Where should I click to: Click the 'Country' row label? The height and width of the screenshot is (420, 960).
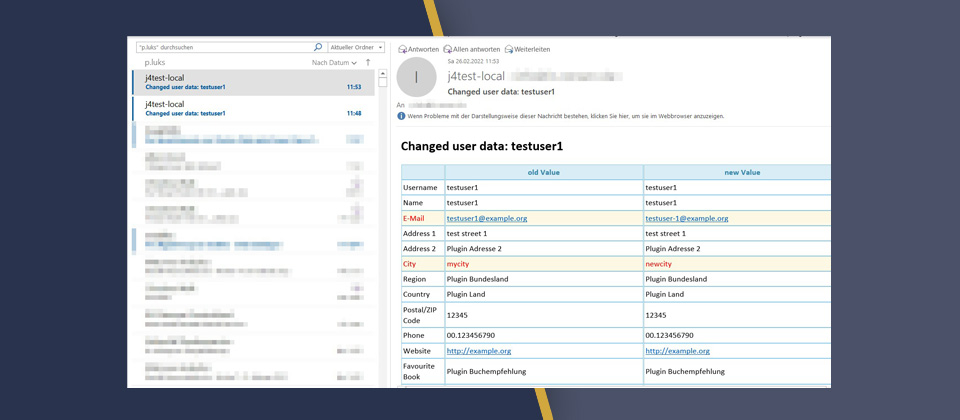pyautogui.click(x=416, y=294)
